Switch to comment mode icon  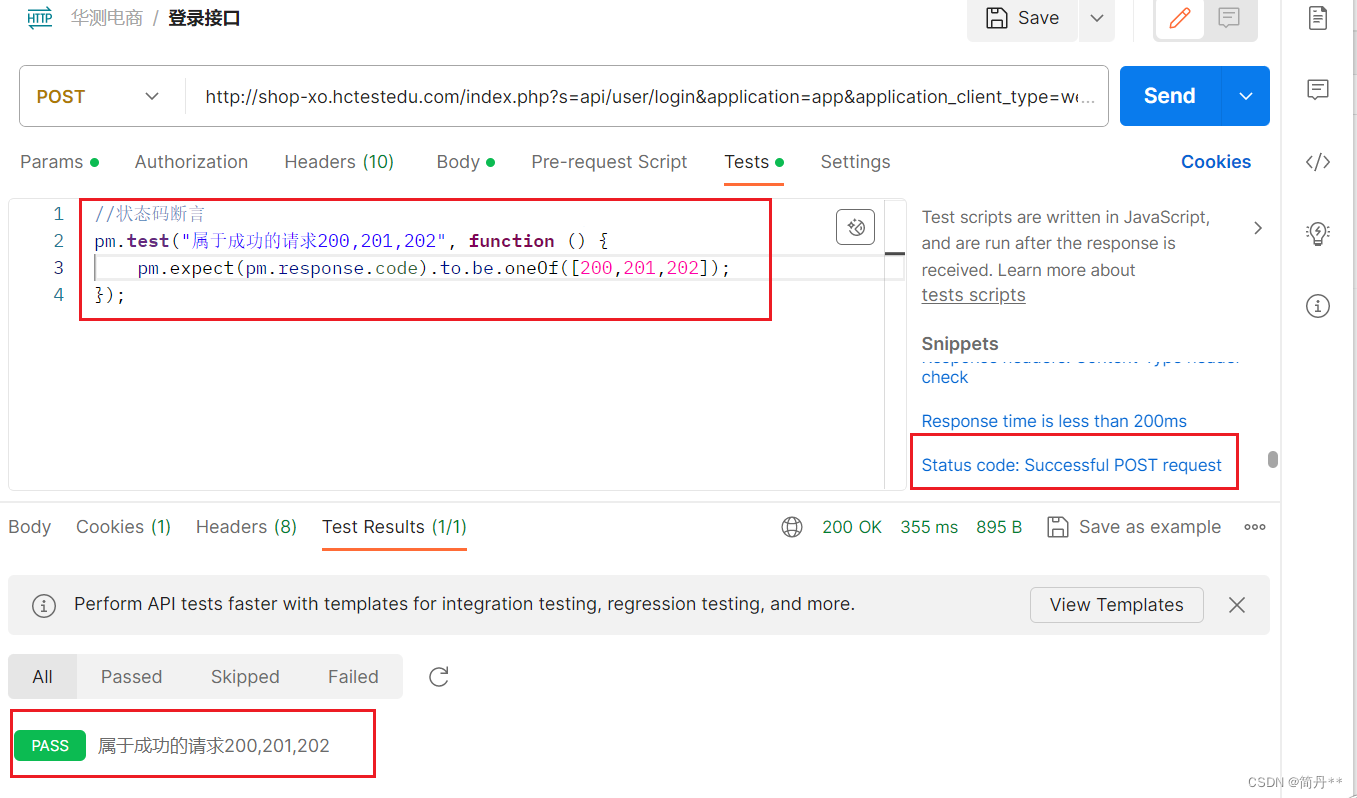point(1229,18)
